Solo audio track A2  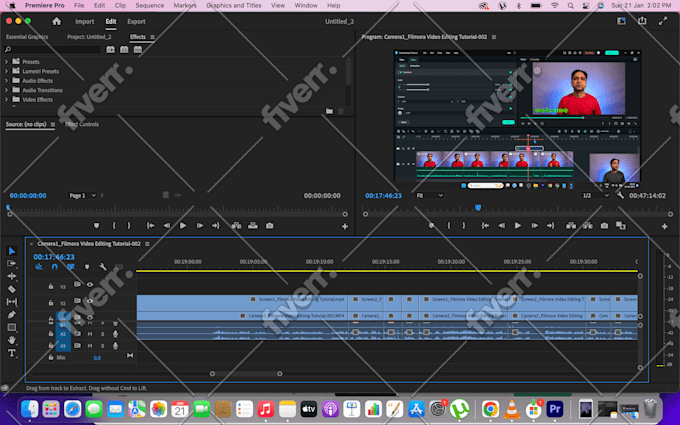[x=102, y=334]
